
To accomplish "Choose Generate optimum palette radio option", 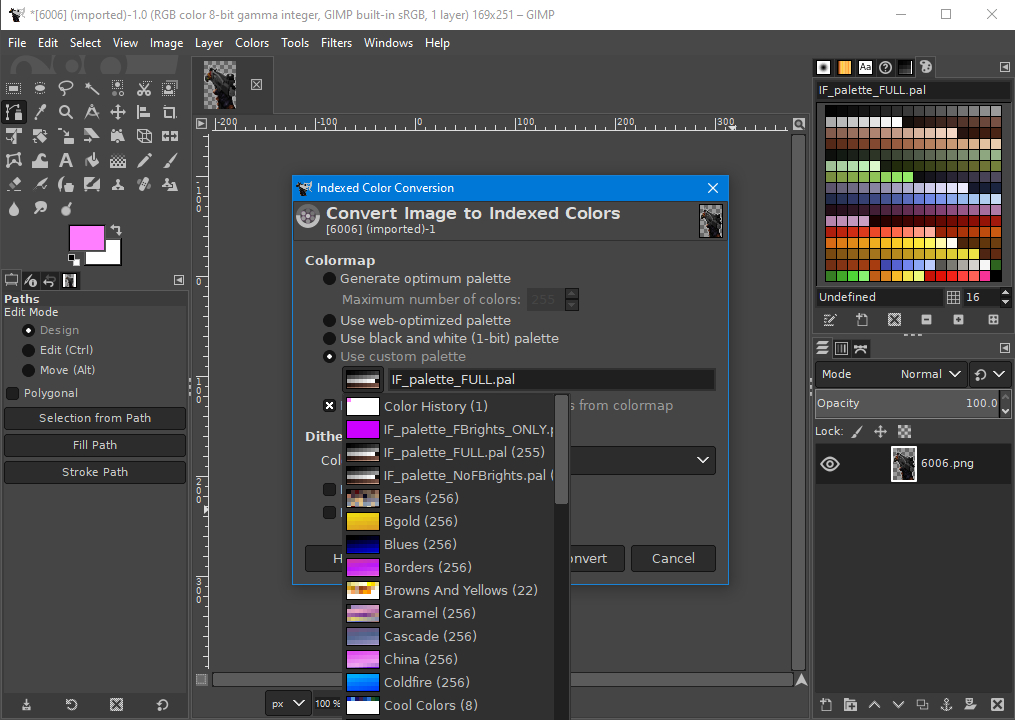I will click(x=329, y=278).
